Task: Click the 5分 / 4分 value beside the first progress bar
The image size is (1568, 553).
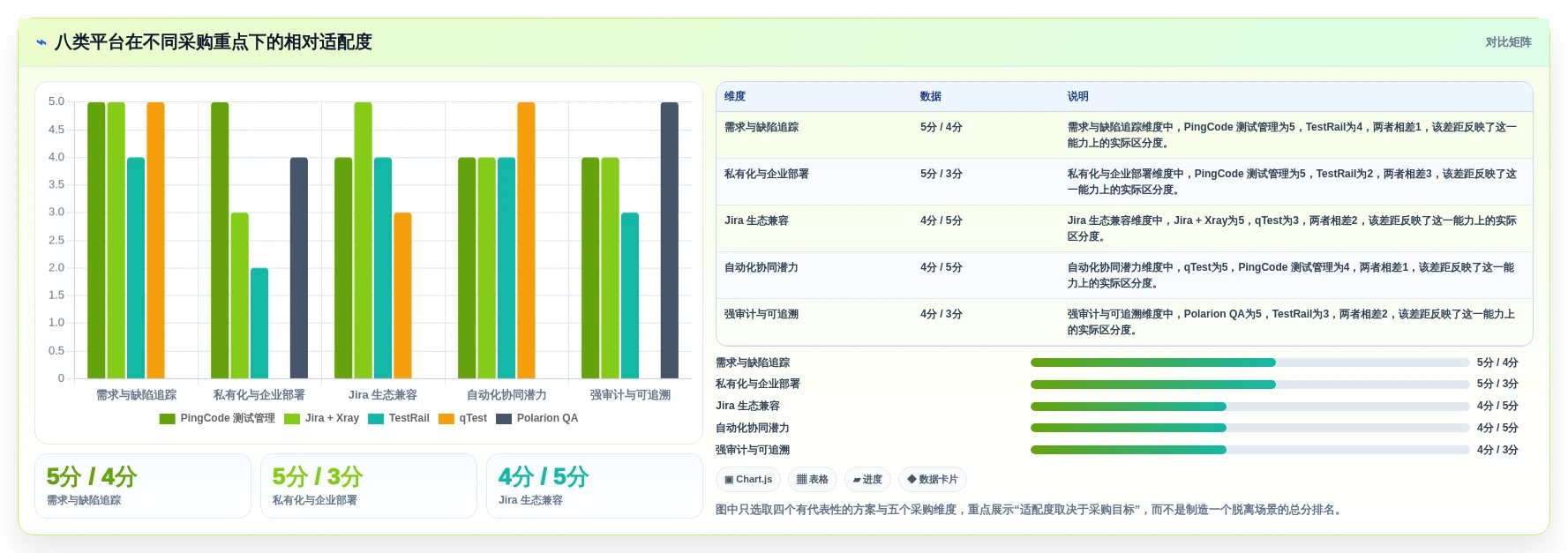Action: pos(1497,362)
